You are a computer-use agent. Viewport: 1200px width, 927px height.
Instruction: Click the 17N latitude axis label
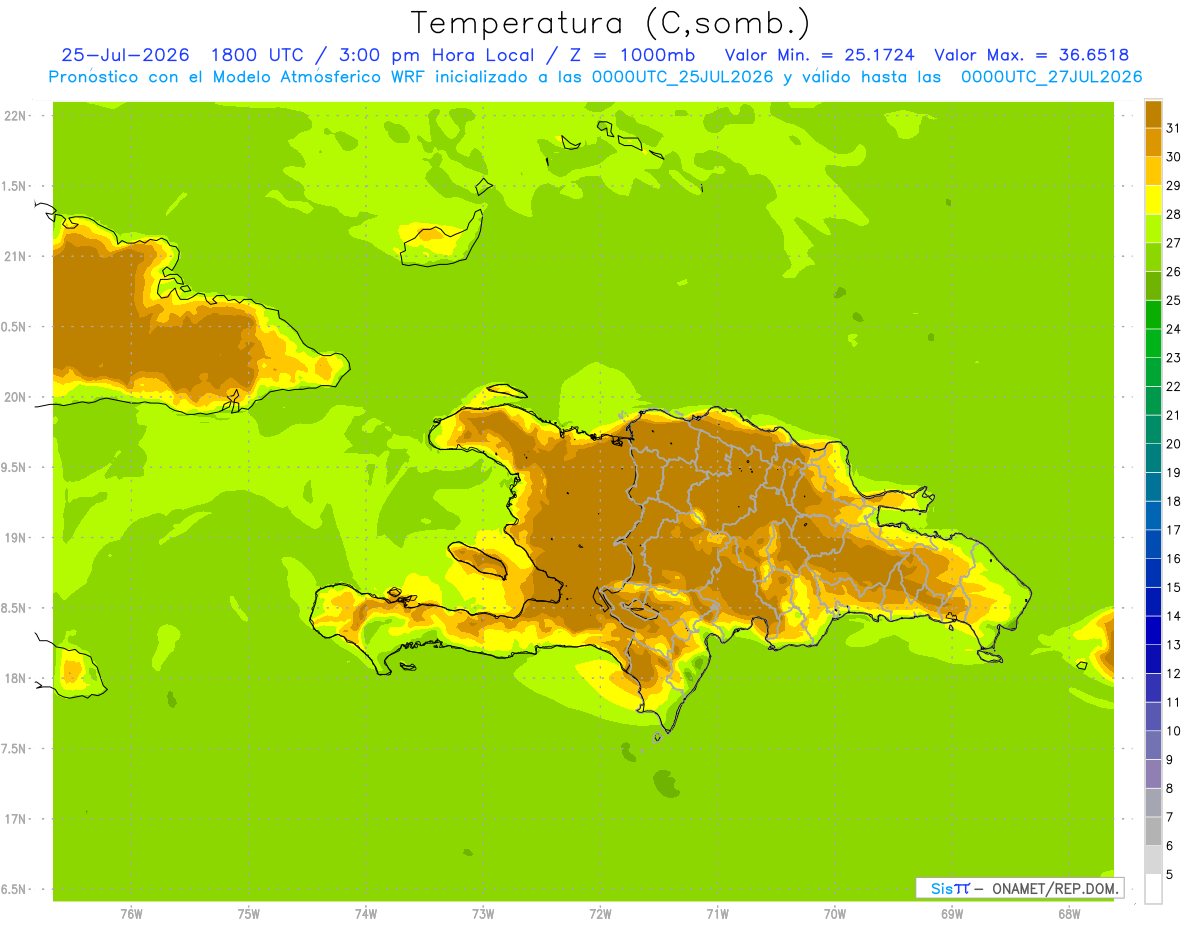(x=16, y=819)
